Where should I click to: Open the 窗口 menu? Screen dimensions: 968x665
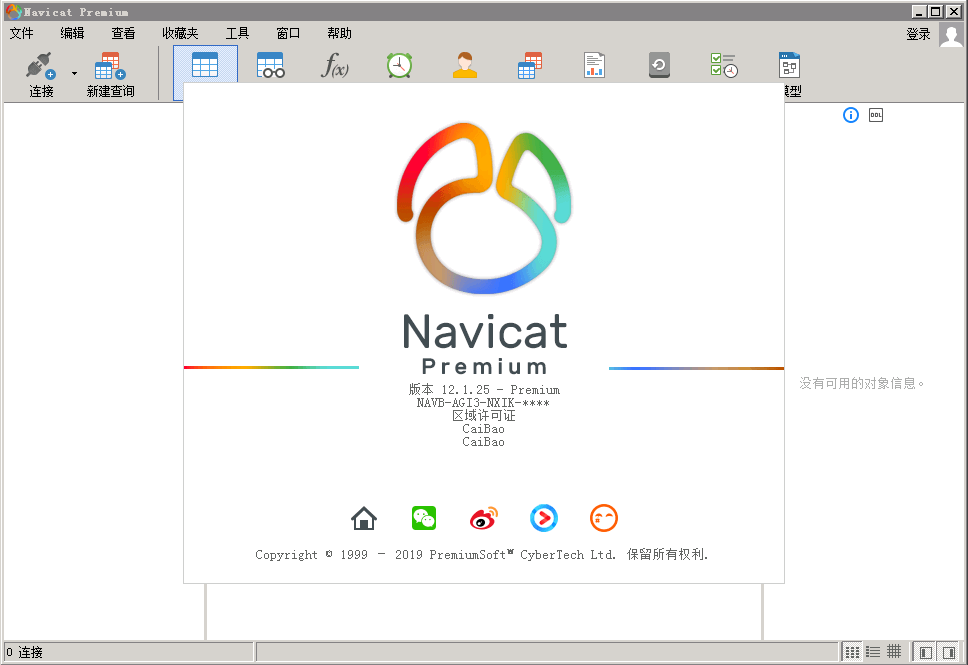click(x=288, y=33)
